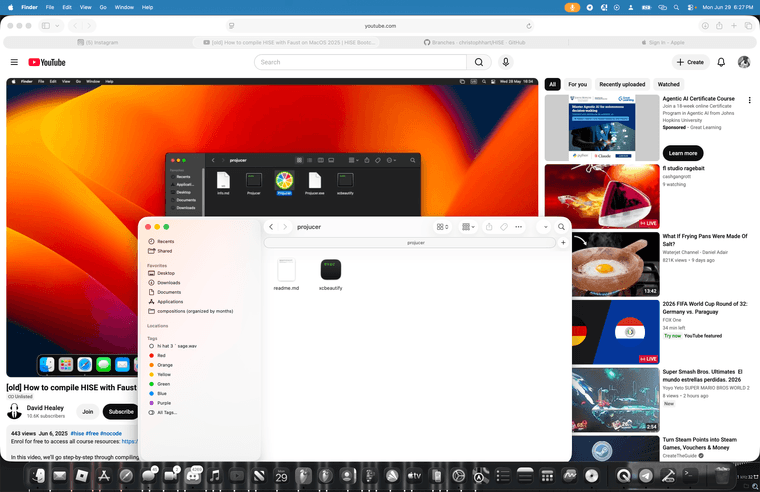The height and width of the screenshot is (492, 760).
Task: Open Safari sidebar toggle dropdown arrow
Action: [57, 26]
